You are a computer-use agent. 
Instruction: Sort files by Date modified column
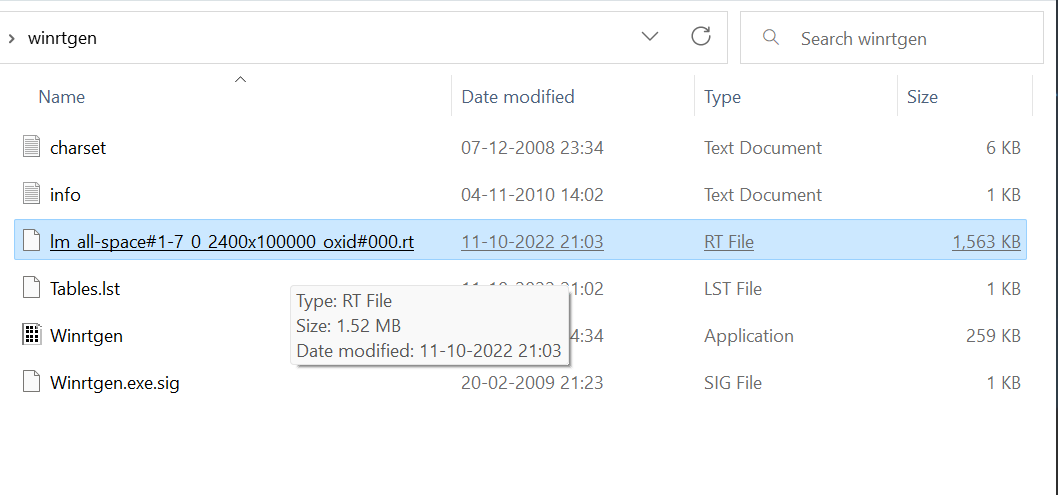(x=518, y=97)
